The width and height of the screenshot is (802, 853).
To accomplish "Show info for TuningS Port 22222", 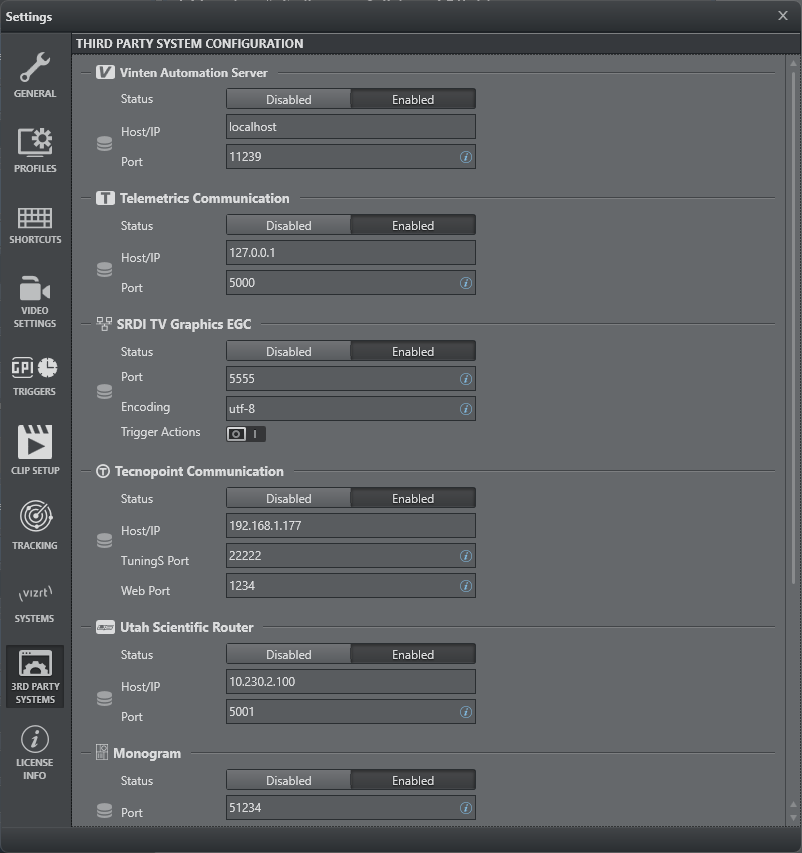I will (466, 556).
